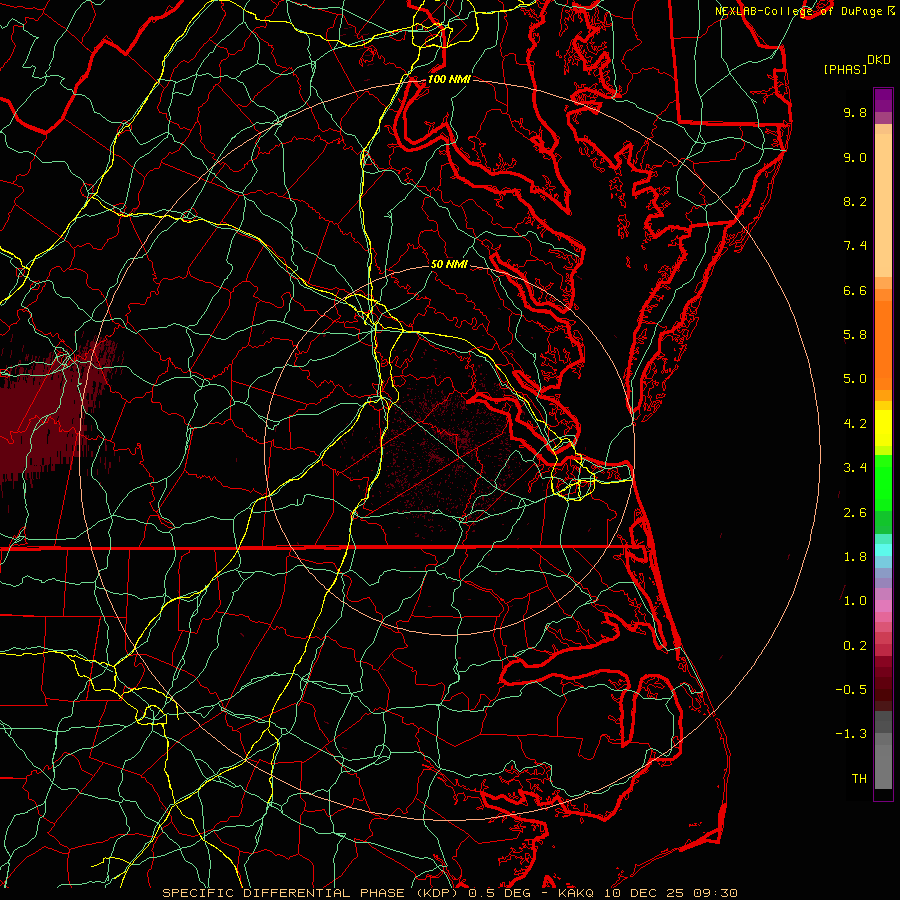Click the bright green color bar segment
900x900 pixels.
tap(883, 482)
